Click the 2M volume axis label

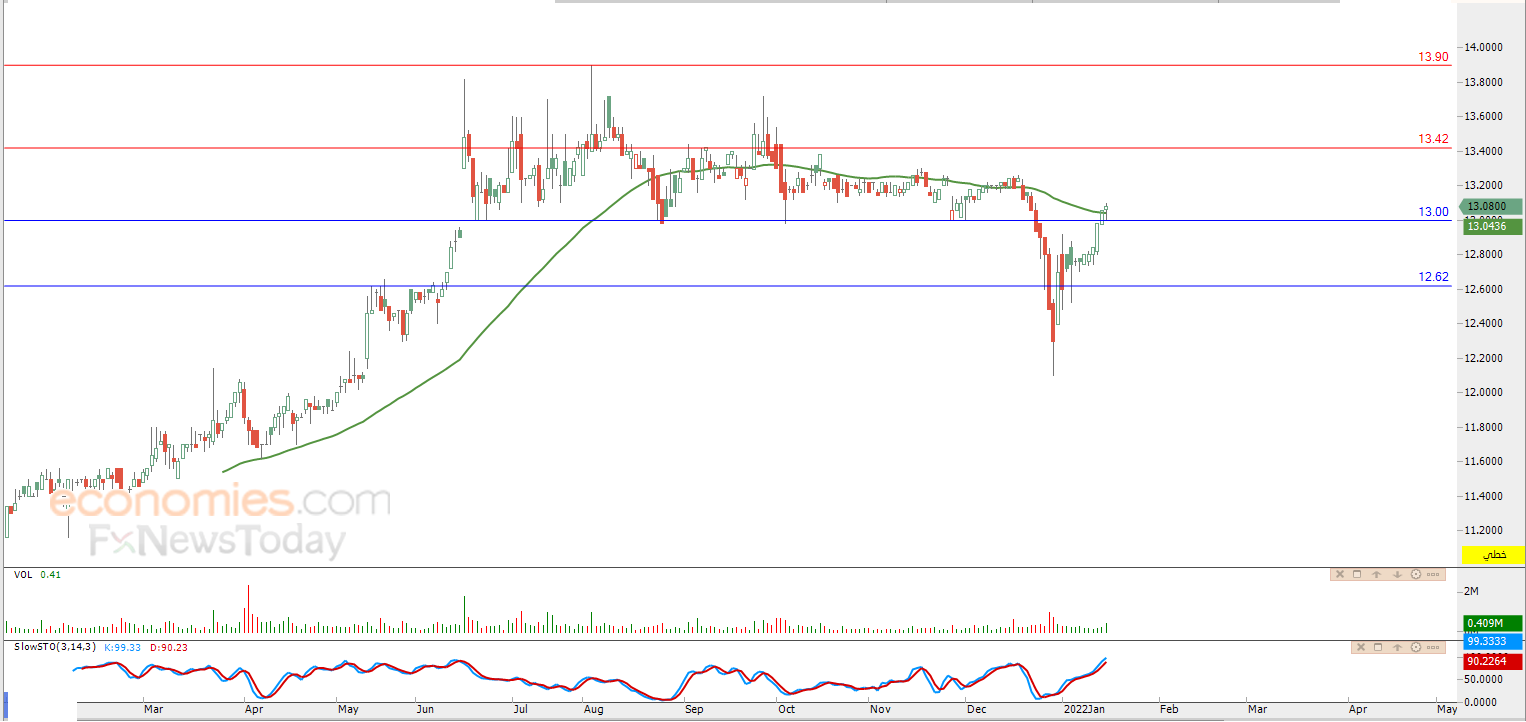click(x=1471, y=591)
